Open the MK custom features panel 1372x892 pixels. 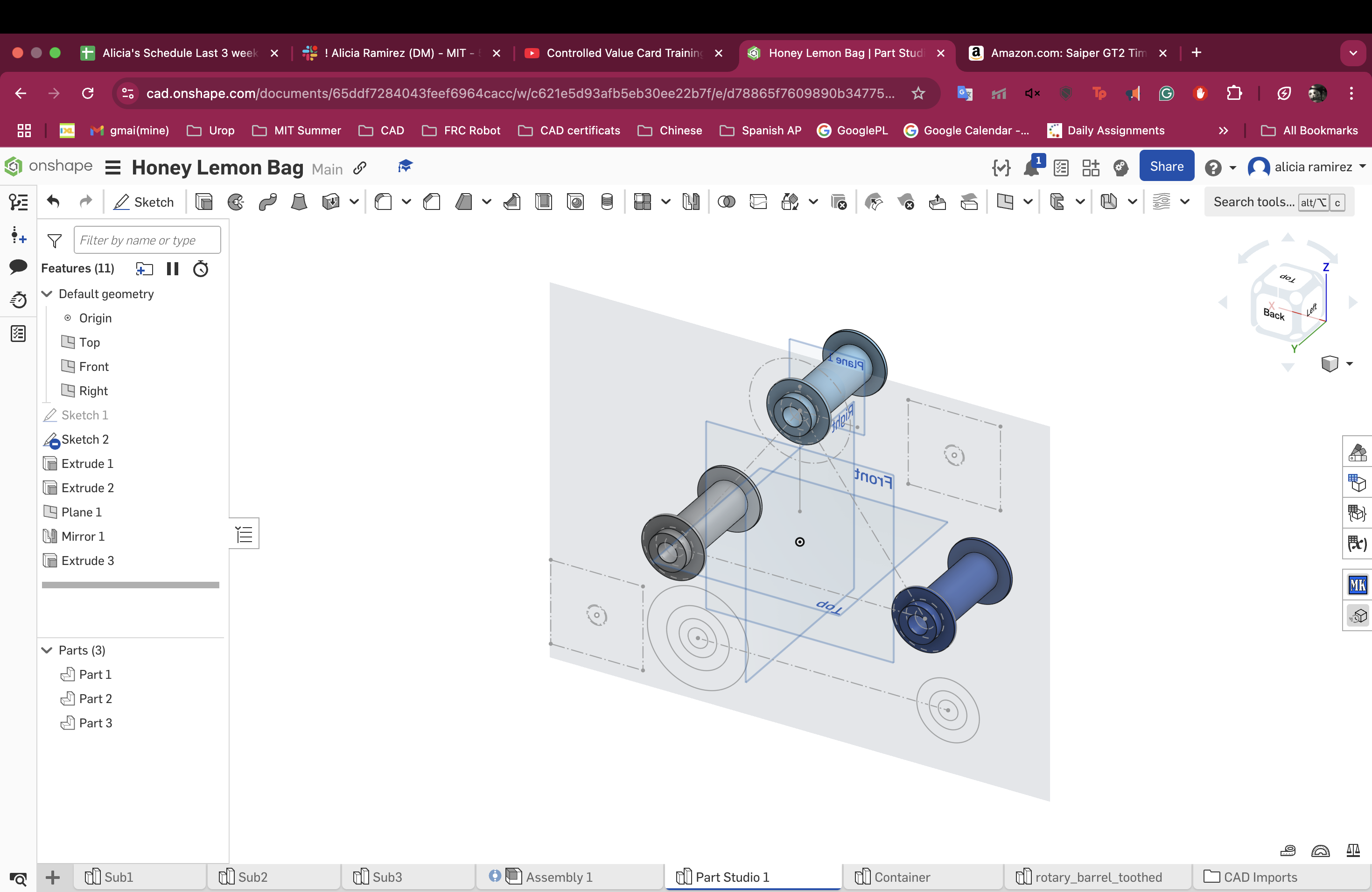[x=1358, y=585]
